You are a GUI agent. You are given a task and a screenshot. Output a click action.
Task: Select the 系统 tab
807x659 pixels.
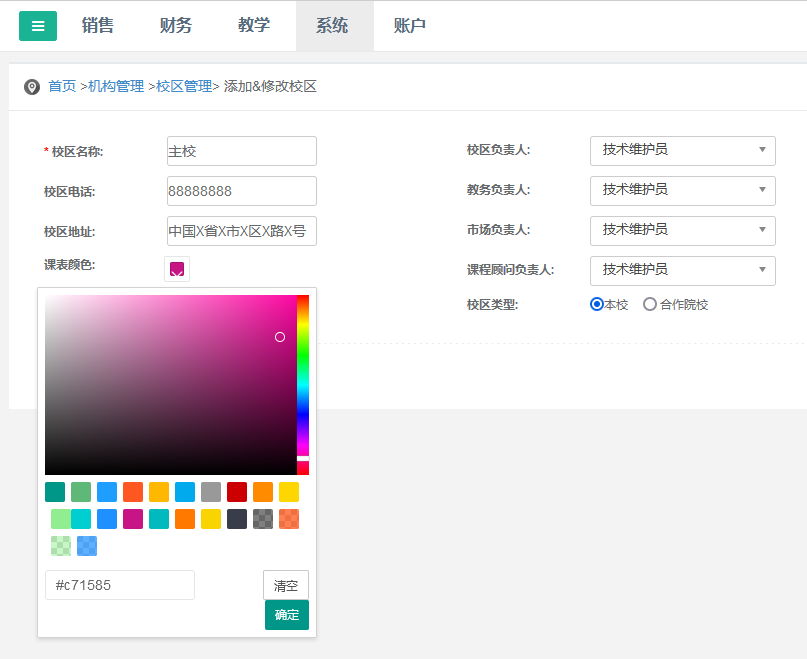point(335,25)
